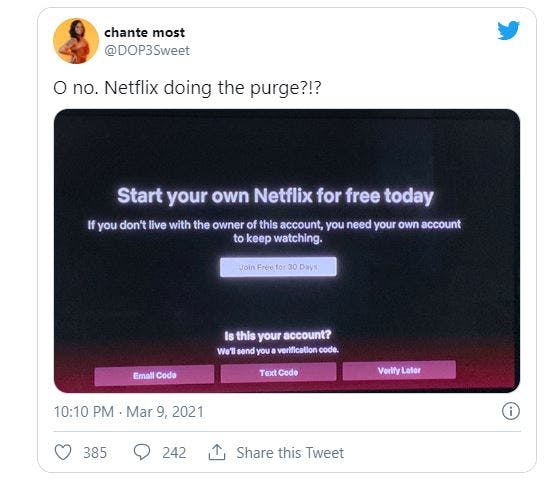Open chante most's profile avatar
The height and width of the screenshot is (480, 558).
pyautogui.click(x=76, y=41)
